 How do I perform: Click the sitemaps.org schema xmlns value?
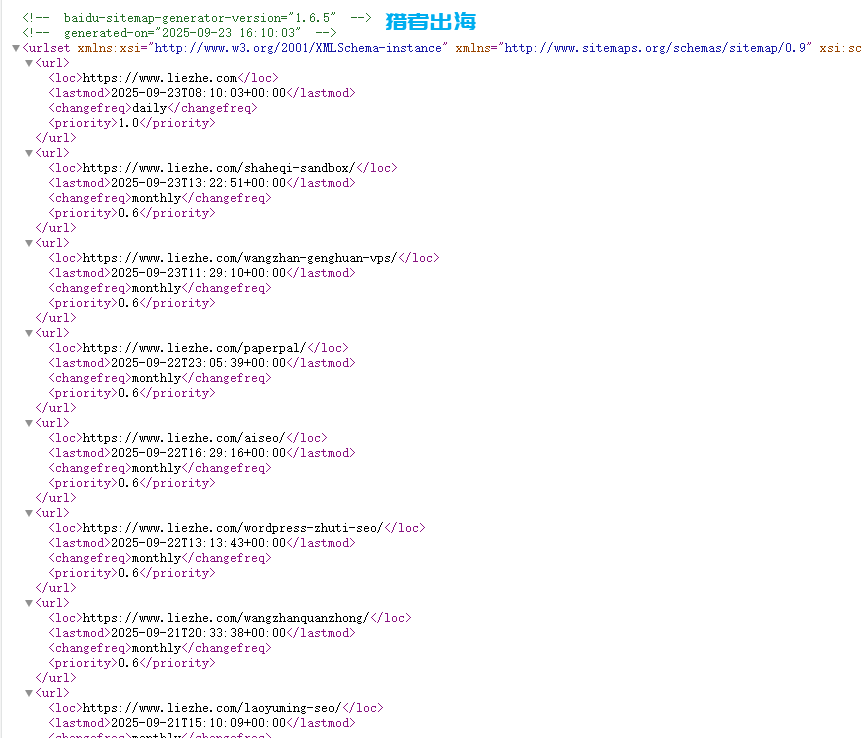[655, 48]
